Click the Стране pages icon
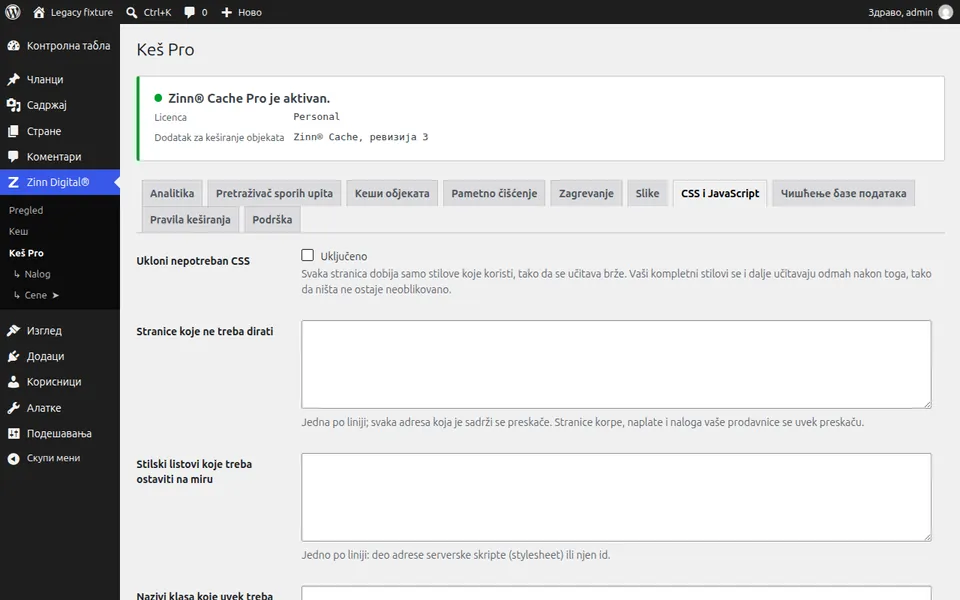 [13, 131]
